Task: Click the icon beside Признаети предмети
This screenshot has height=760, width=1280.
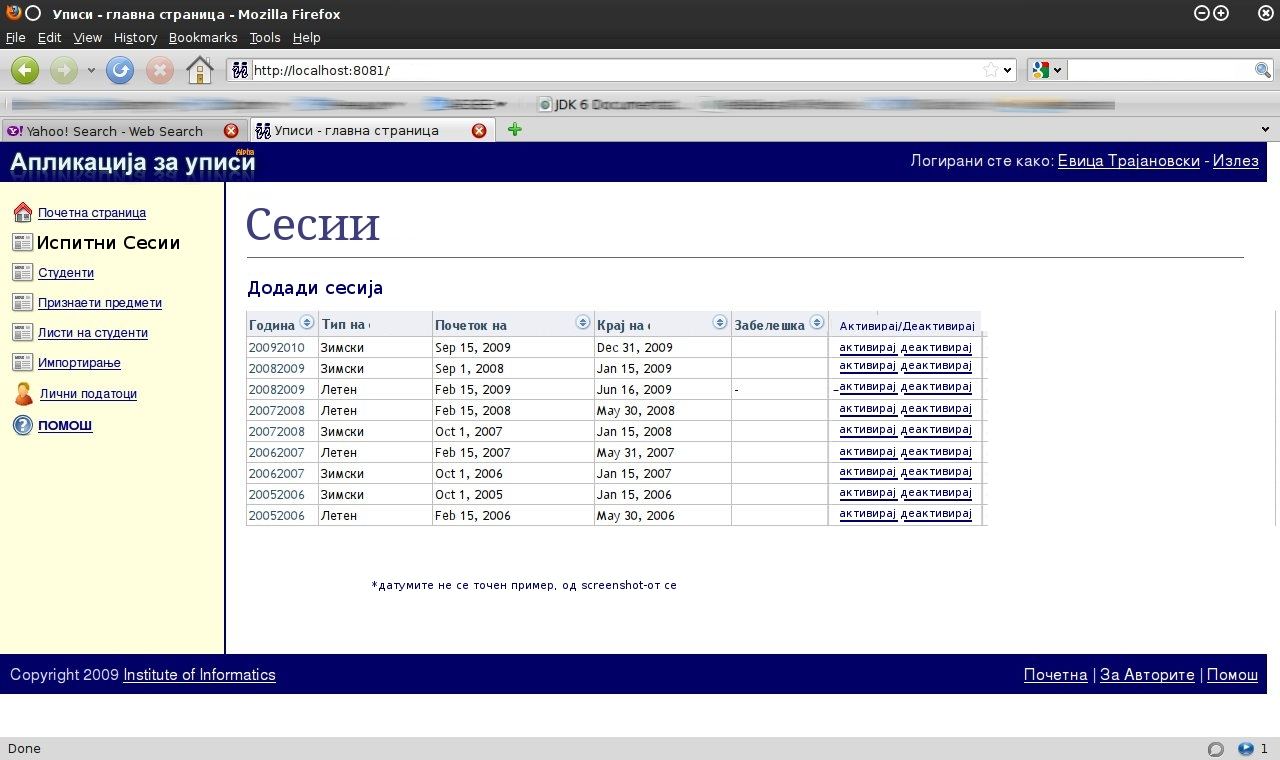Action: tap(22, 302)
